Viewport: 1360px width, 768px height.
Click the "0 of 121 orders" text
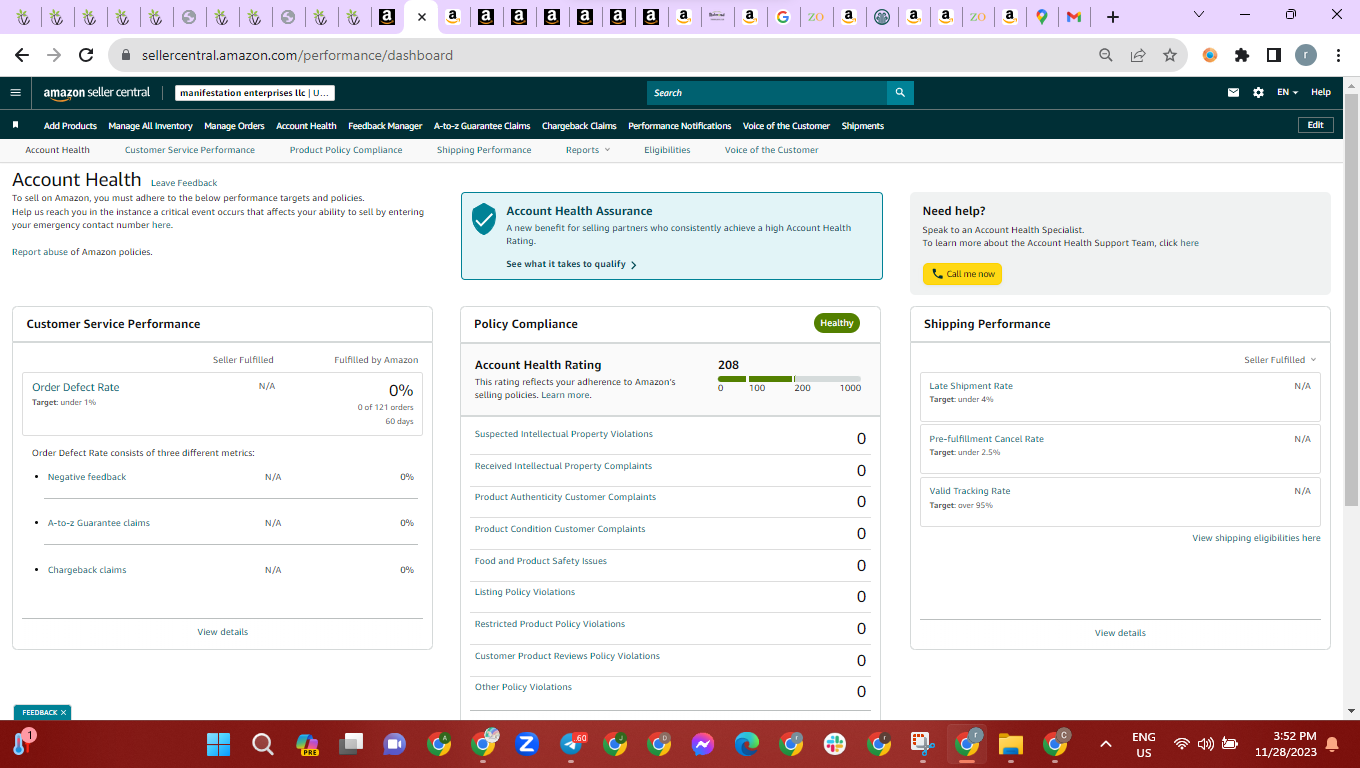point(385,407)
